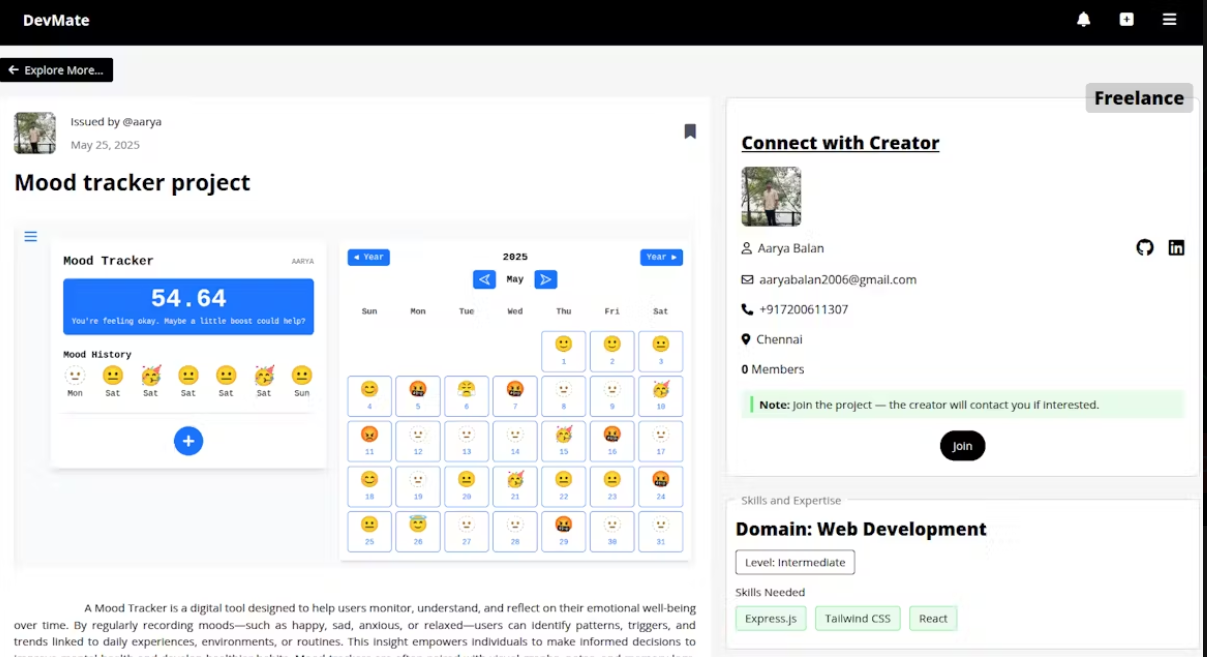Go back with Explore More button
This screenshot has height=657, width=1207.
click(x=56, y=70)
